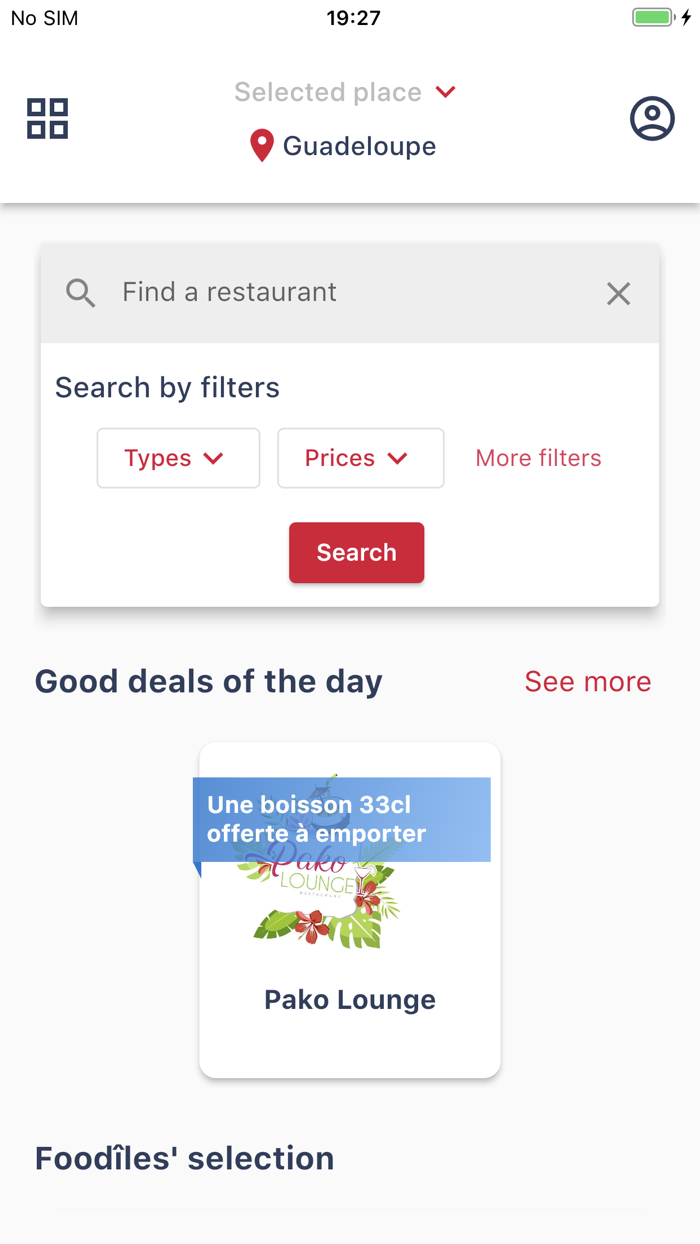Viewport: 700px width, 1244px height.
Task: Open your user profile account icon
Action: pos(652,118)
